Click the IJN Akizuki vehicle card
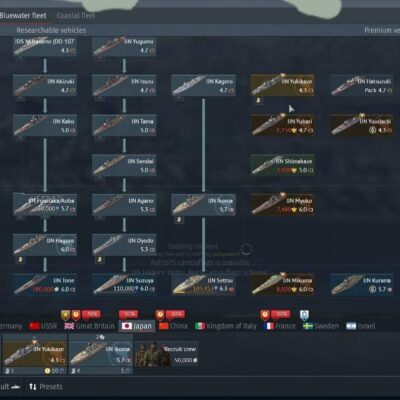The width and height of the screenshot is (400, 400). [45, 86]
